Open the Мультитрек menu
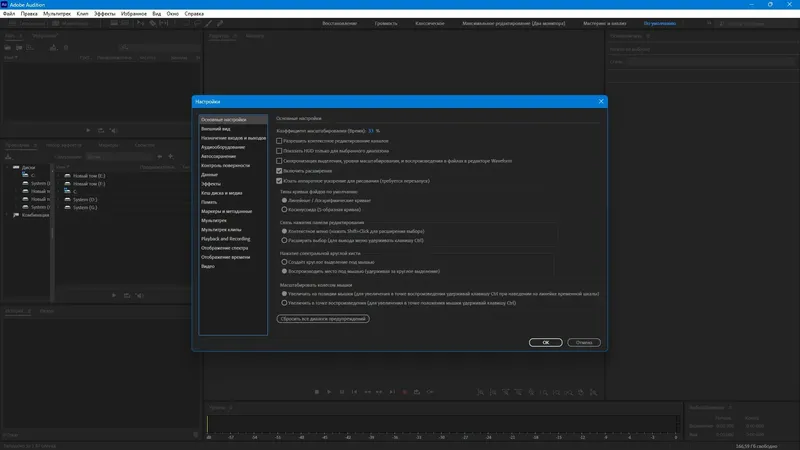800x450 pixels. click(57, 14)
